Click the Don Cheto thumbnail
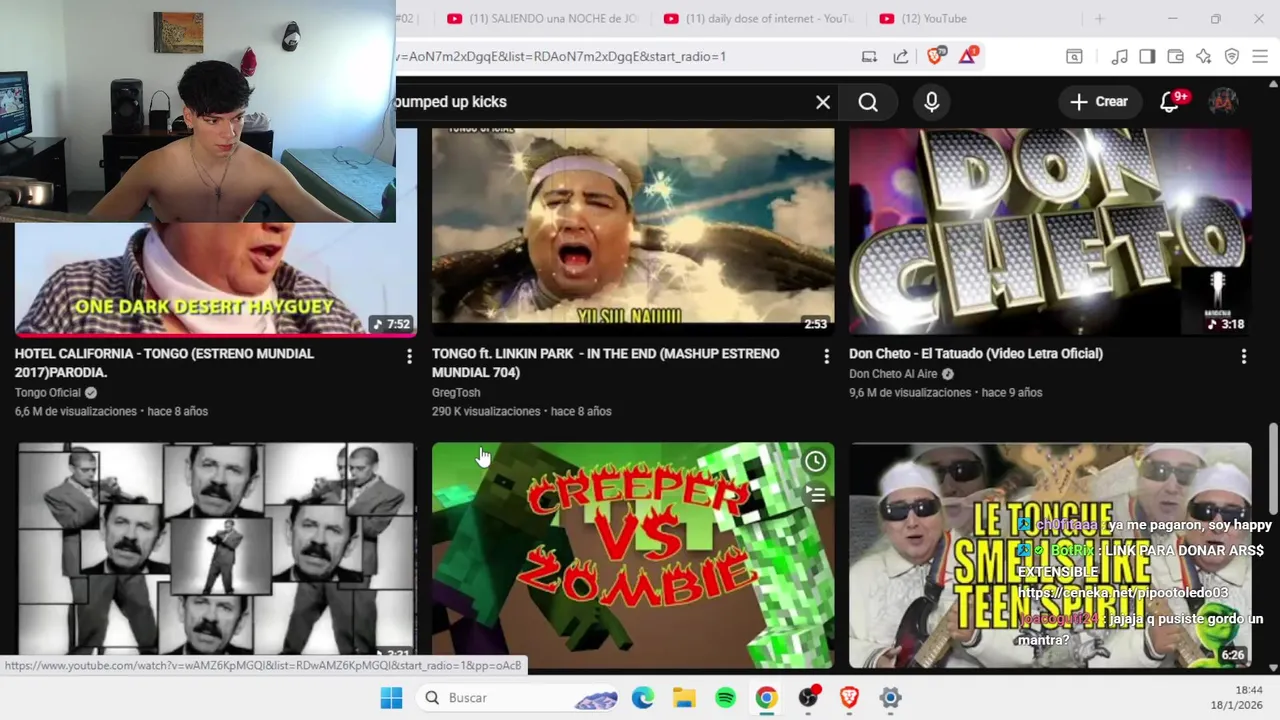 1050,230
